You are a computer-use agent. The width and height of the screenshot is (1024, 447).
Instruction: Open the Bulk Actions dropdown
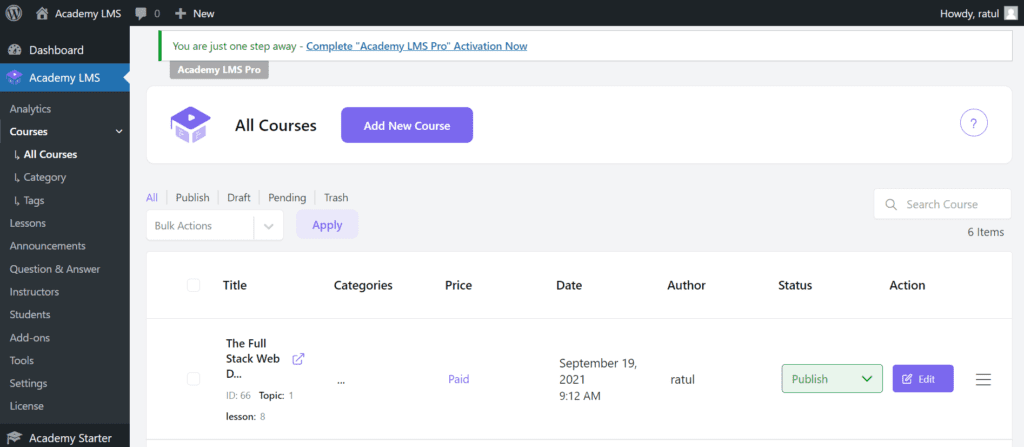(215, 225)
